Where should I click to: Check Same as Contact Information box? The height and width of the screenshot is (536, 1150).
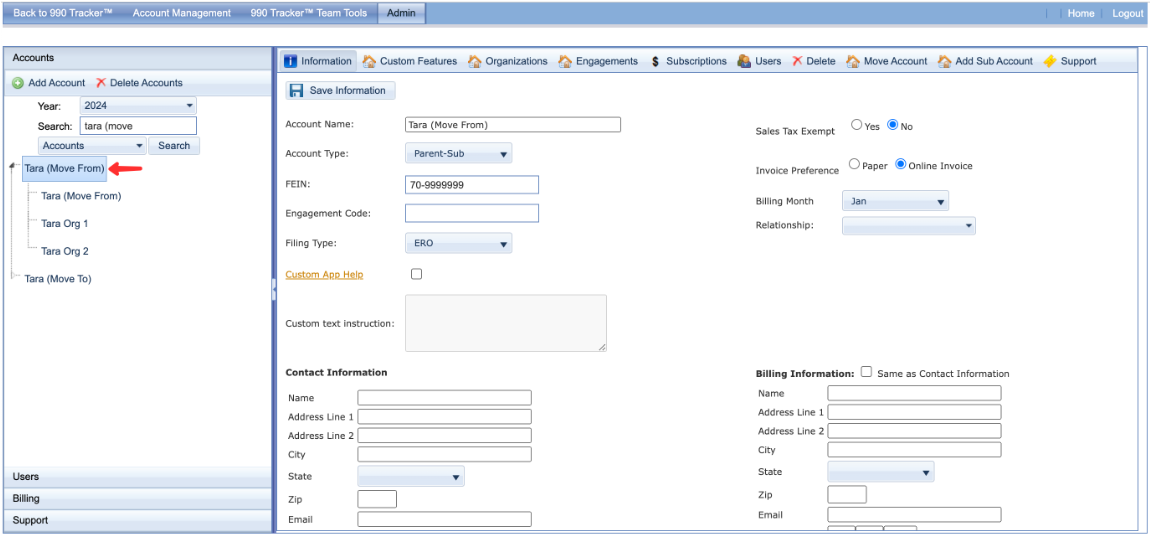(866, 372)
